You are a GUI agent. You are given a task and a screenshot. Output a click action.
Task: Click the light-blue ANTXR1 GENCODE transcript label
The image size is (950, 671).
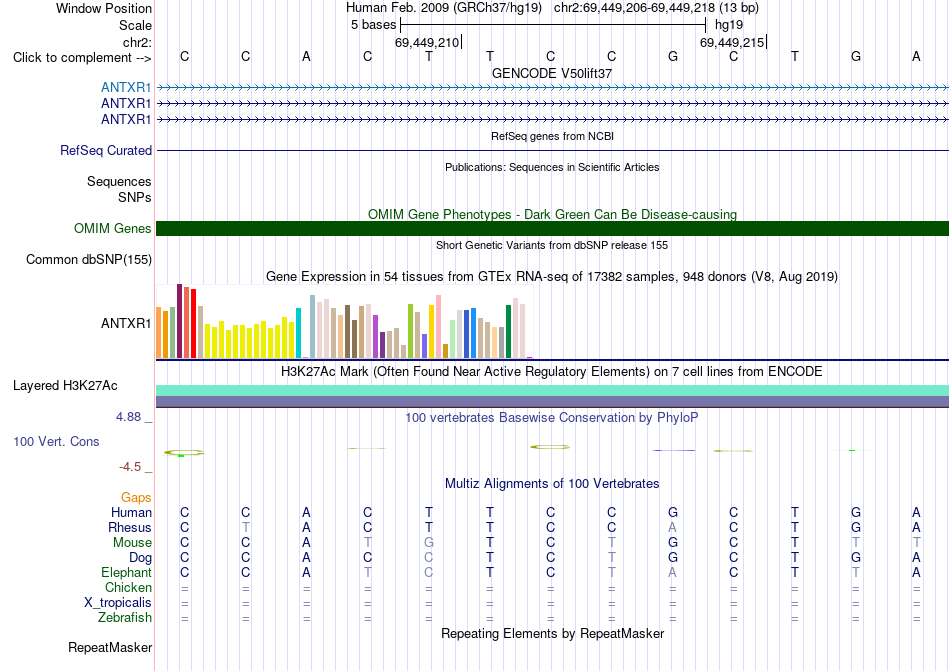126,87
